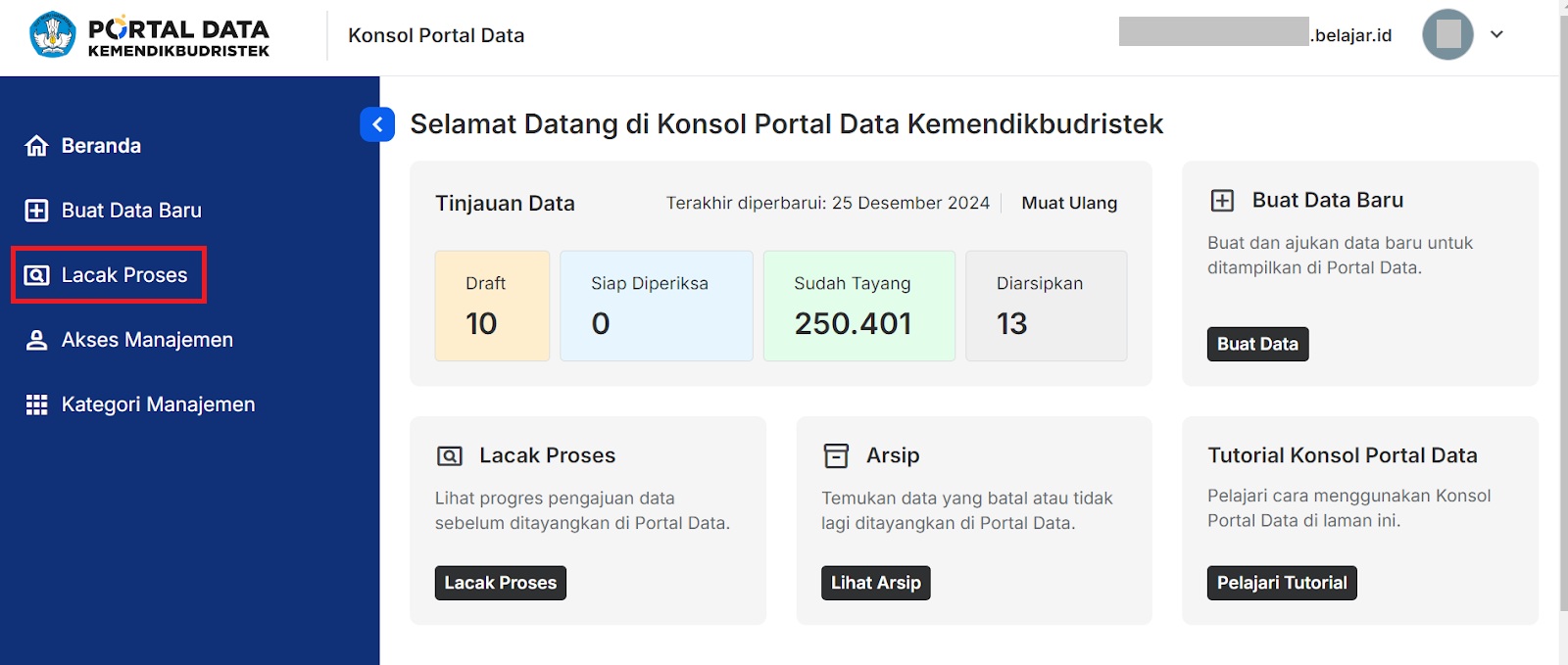The width and height of the screenshot is (1568, 665).
Task: Click the Lacak Proses card icon
Action: [x=449, y=455]
